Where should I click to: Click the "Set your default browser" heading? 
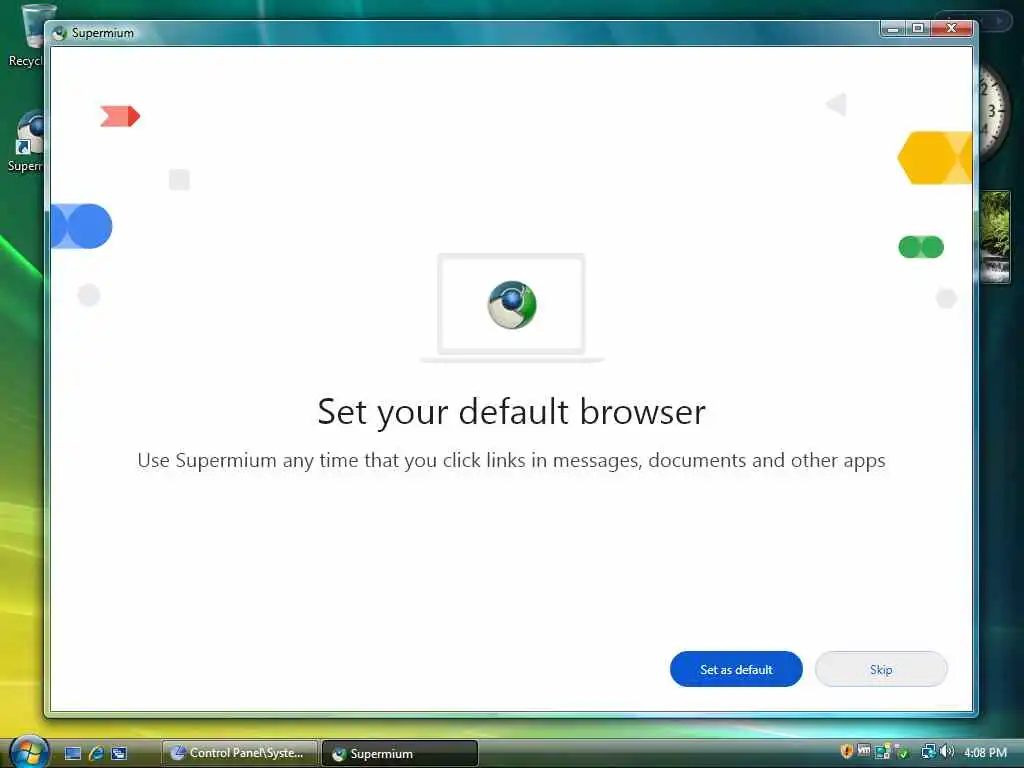(511, 412)
